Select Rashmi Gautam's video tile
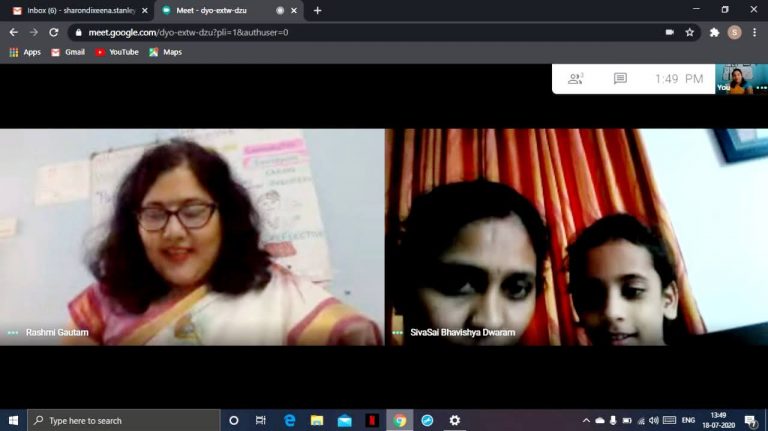 192,237
